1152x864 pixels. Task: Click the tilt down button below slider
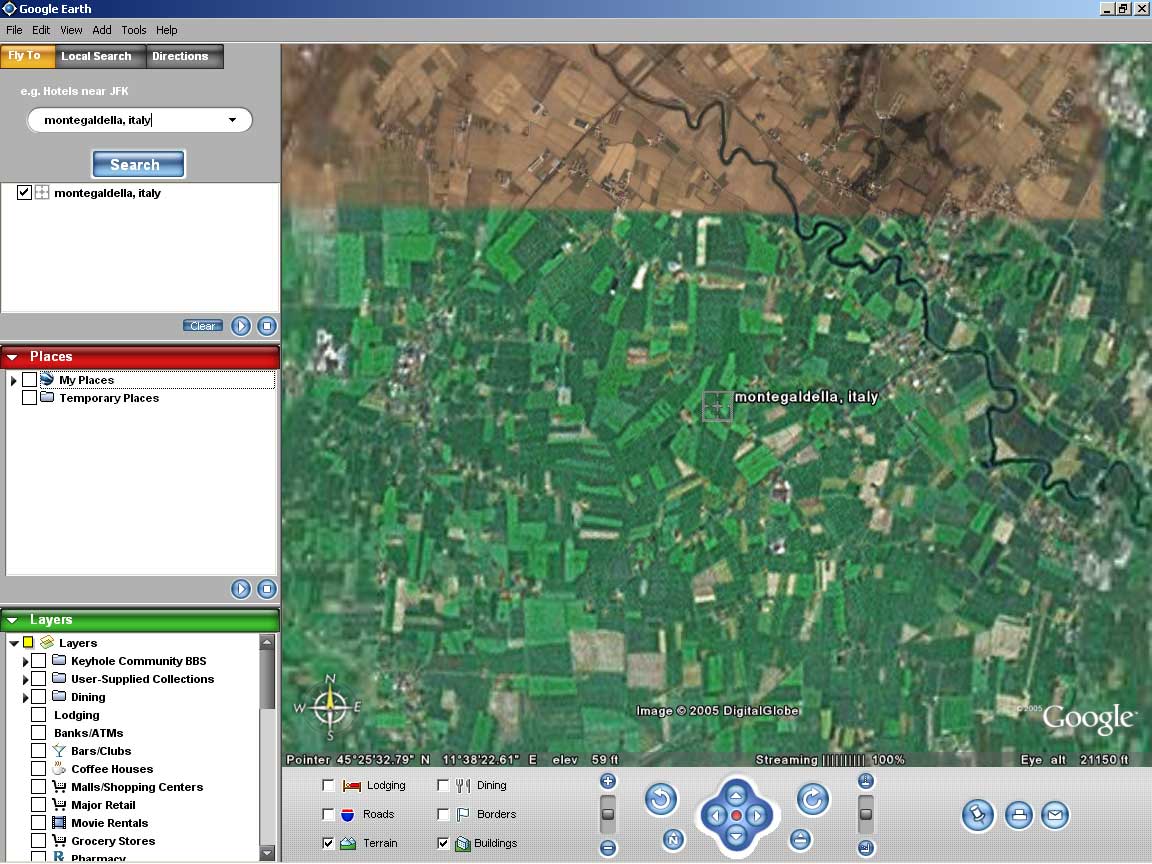pos(865,848)
